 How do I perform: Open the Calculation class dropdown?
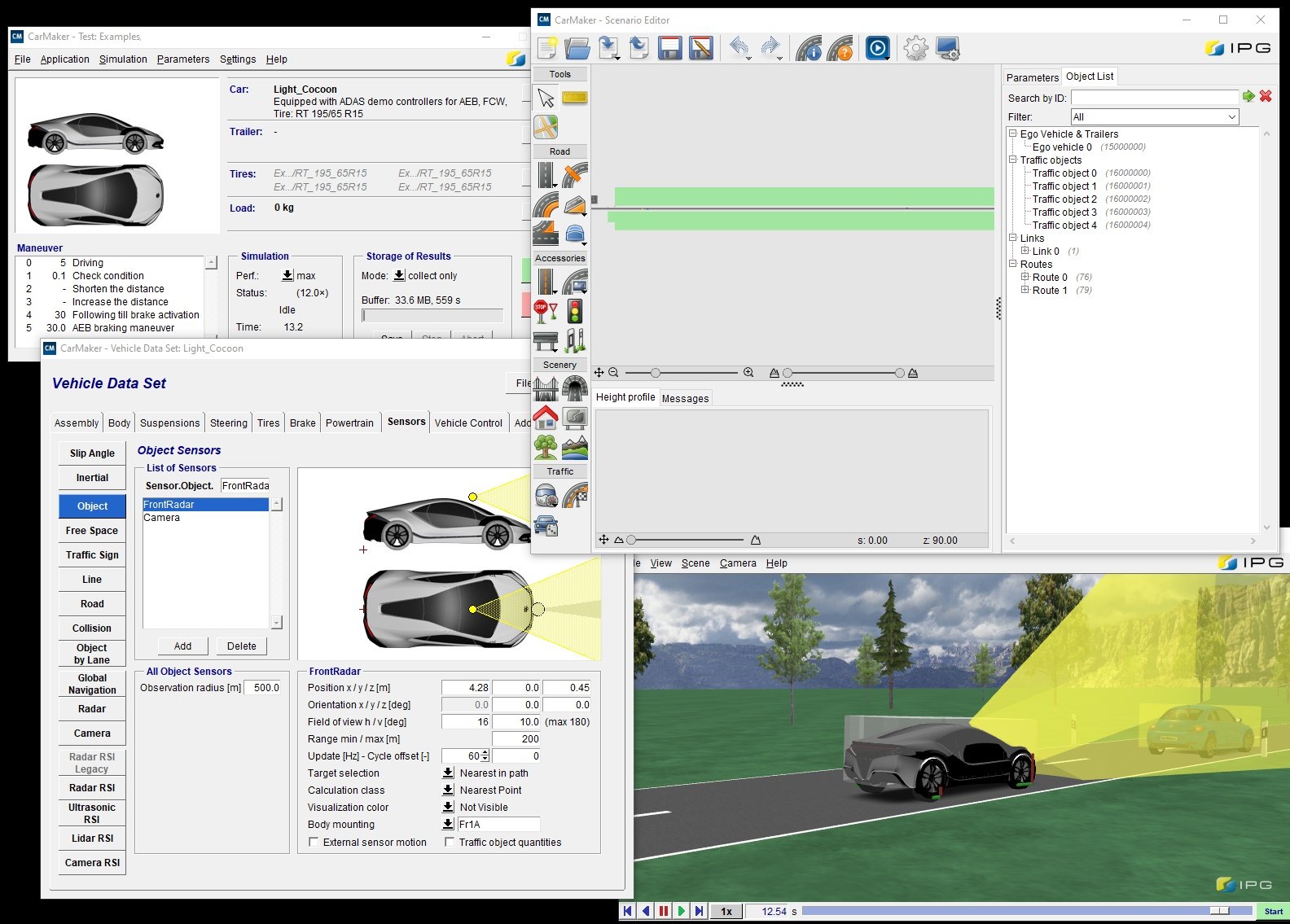[x=448, y=790]
